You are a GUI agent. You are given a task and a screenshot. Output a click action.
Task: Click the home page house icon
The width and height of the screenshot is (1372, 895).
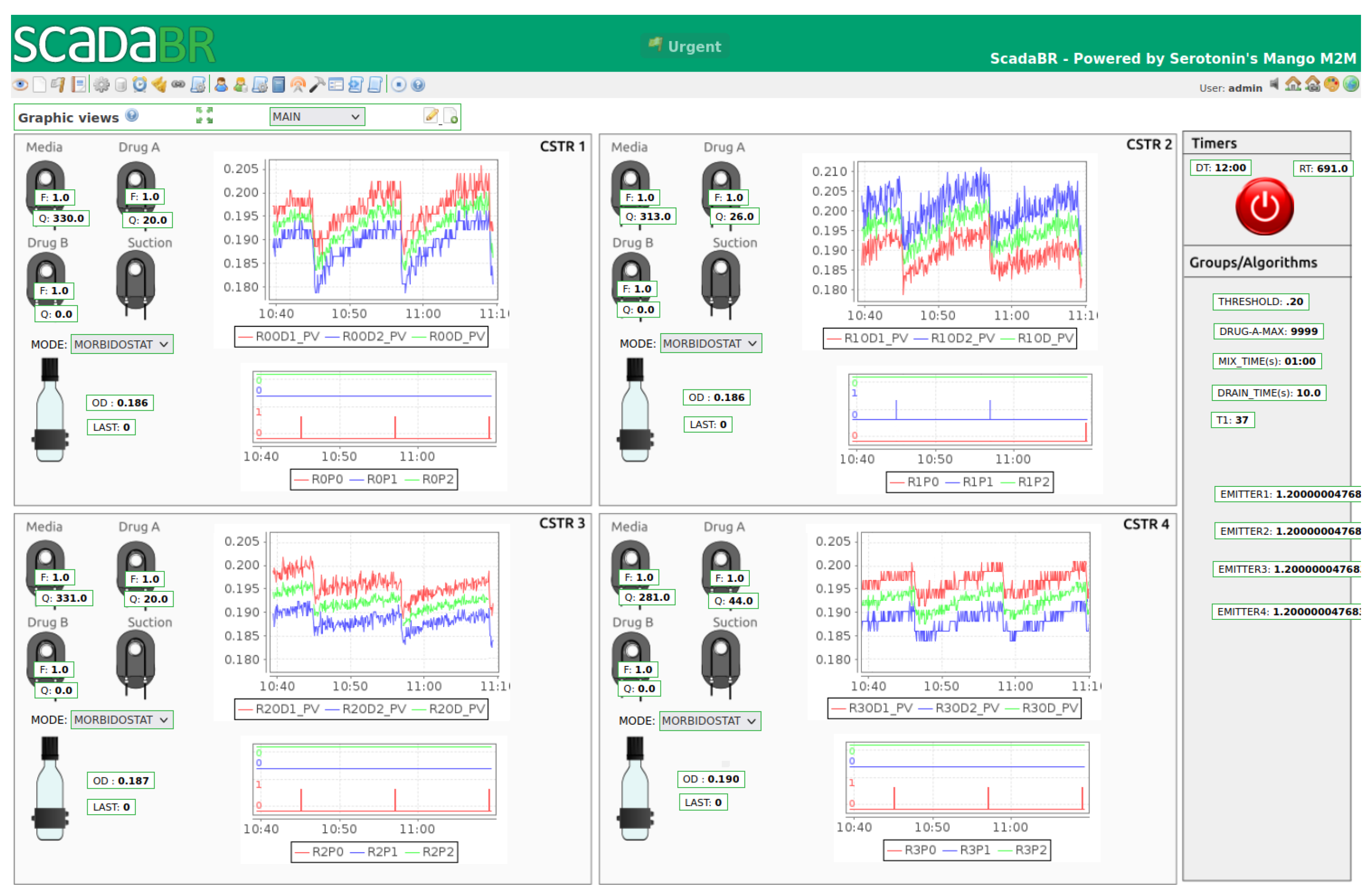pyautogui.click(x=1293, y=85)
